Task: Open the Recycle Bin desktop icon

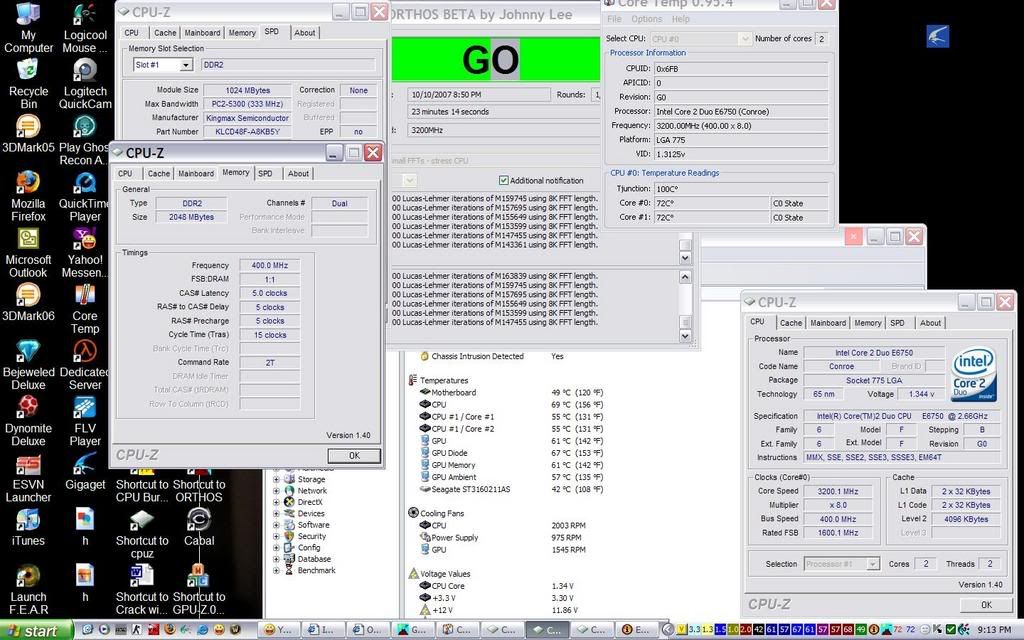Action: [x=28, y=84]
